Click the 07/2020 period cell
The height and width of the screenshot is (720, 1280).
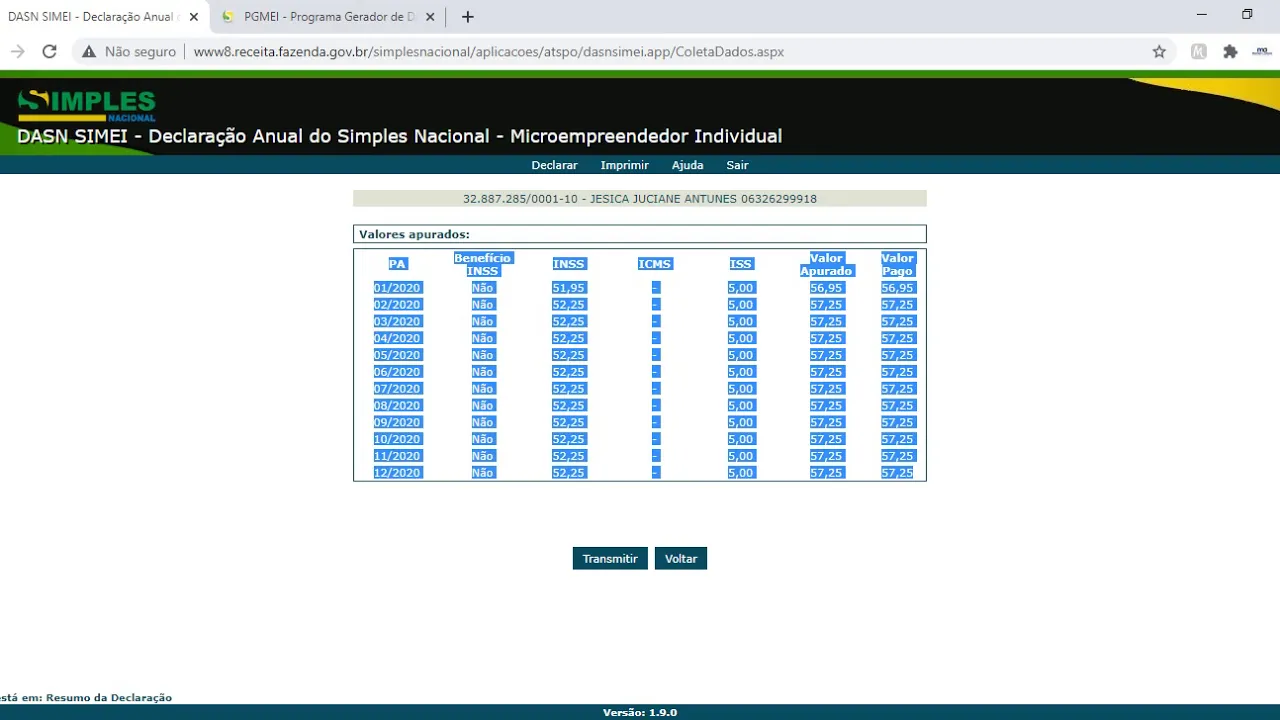(398, 389)
